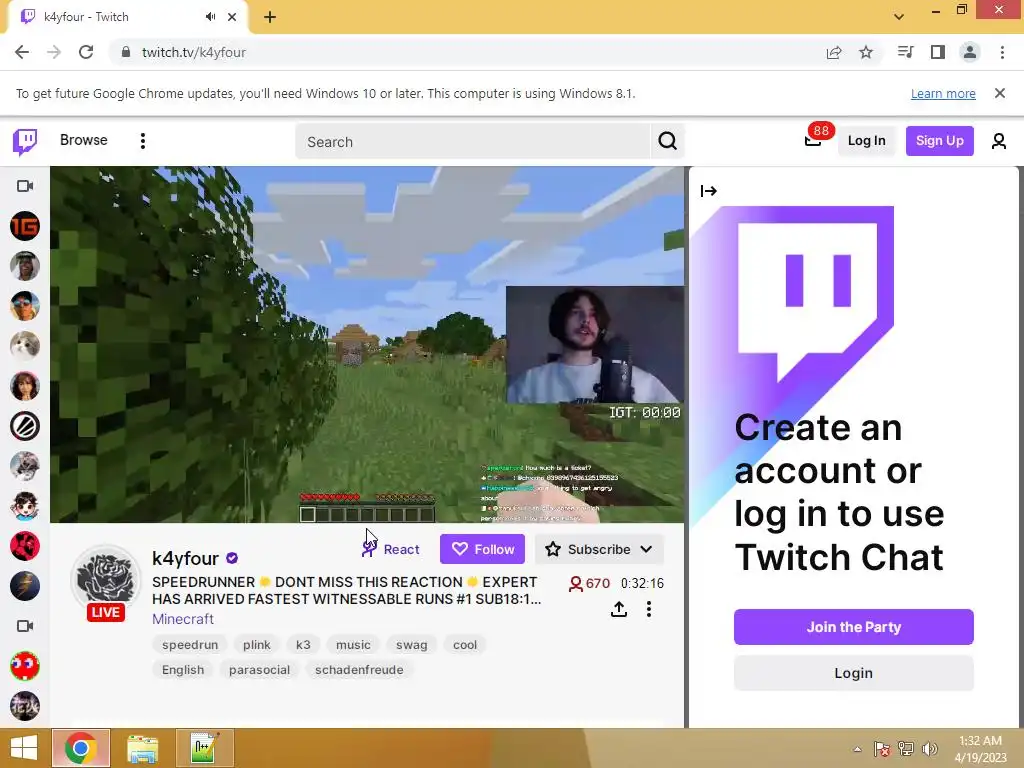This screenshot has width=1024, height=768.
Task: Open the Windows Start button
Action: click(24, 748)
